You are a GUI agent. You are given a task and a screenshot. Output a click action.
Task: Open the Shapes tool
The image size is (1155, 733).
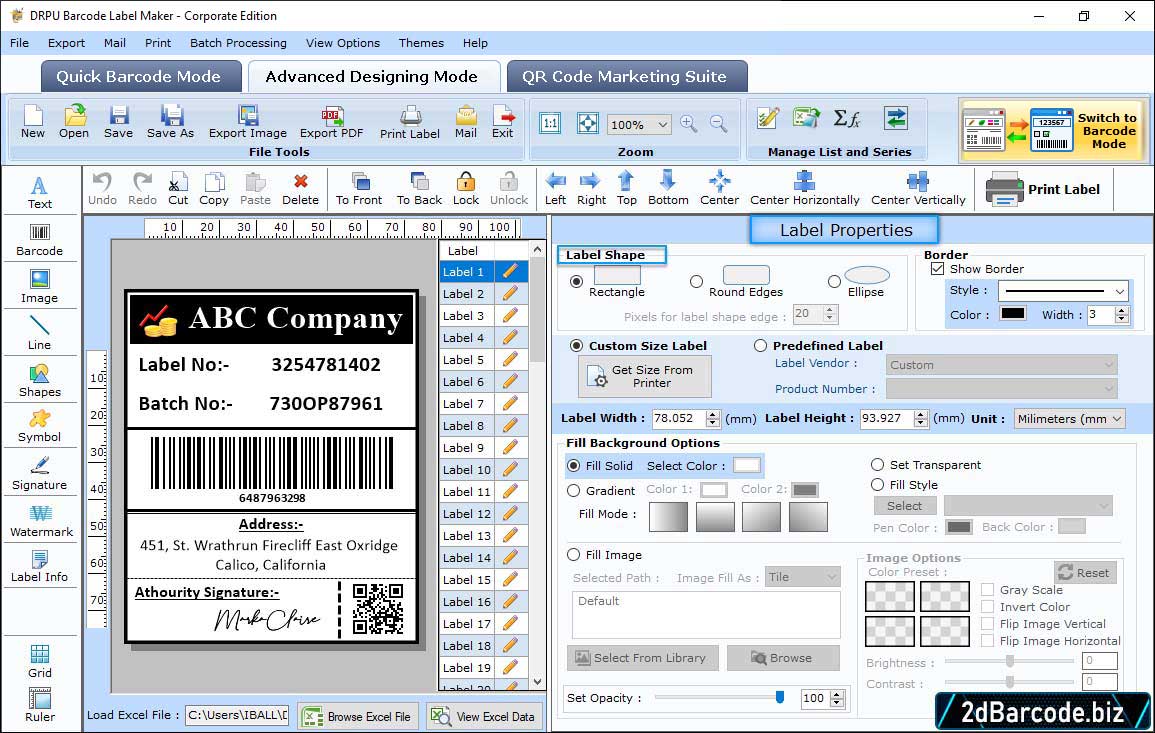pos(40,380)
